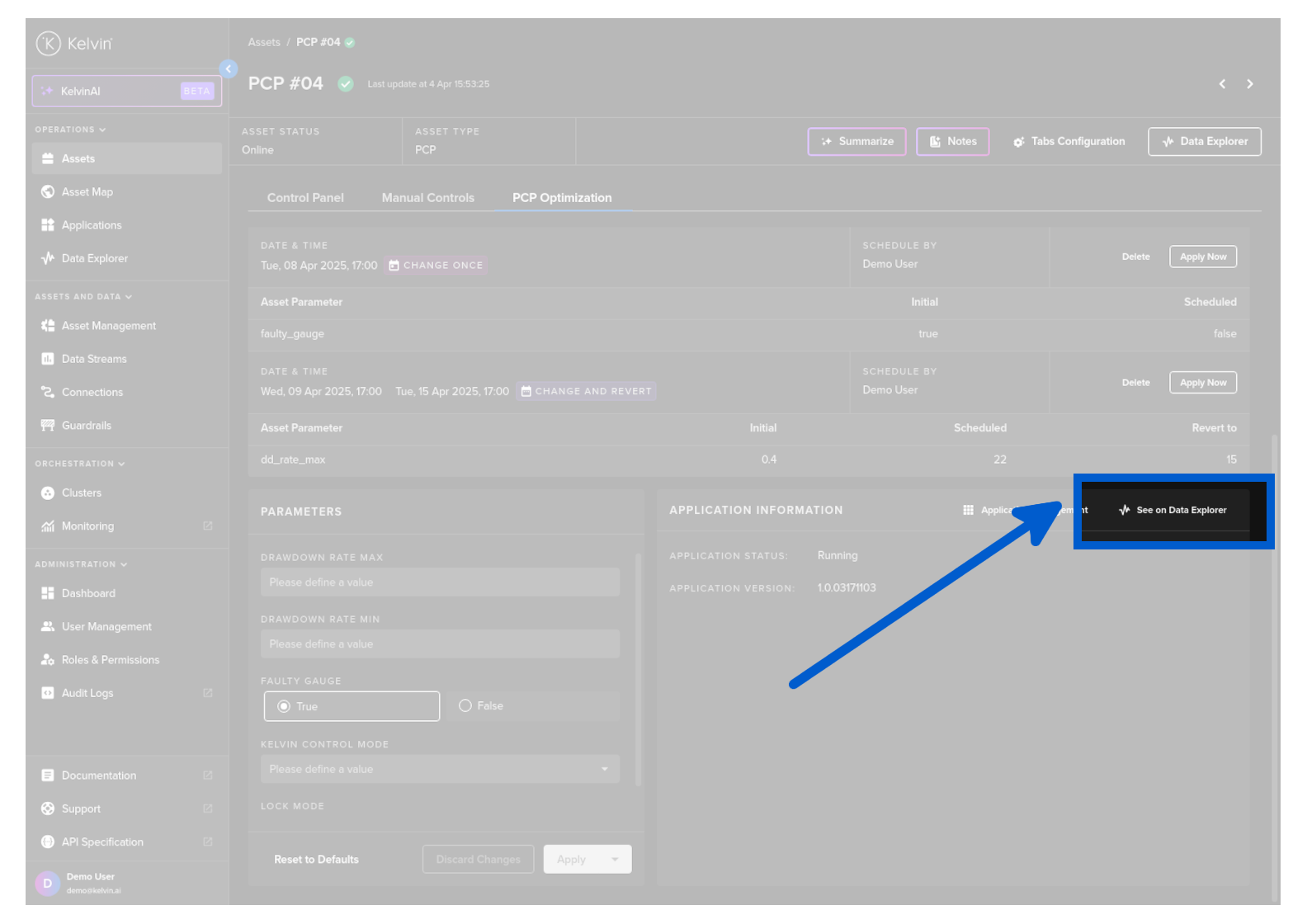Click the Summarize button
This screenshot has height=924, width=1307.
click(856, 142)
